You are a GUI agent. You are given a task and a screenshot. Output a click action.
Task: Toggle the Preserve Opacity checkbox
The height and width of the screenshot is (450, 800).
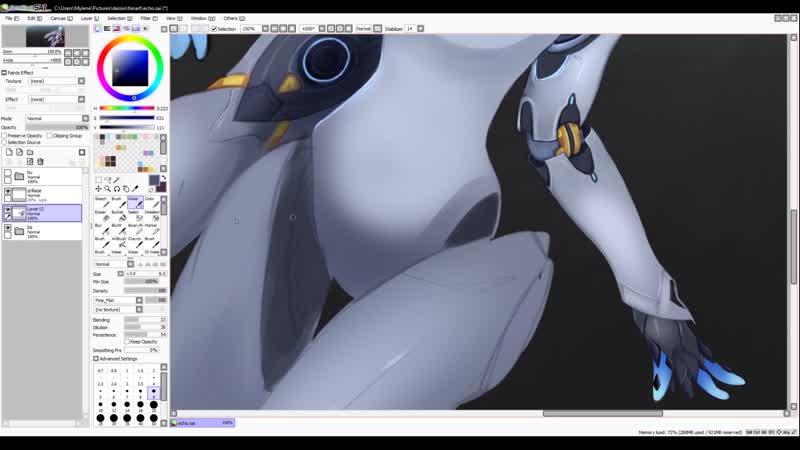pos(5,136)
